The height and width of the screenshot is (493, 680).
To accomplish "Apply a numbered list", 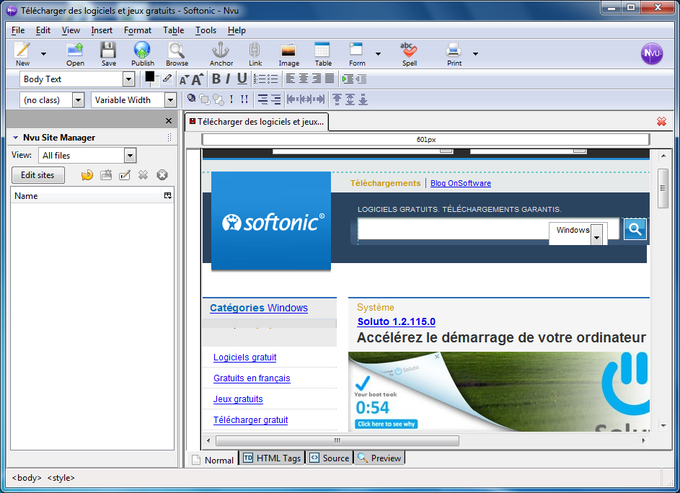I will pyautogui.click(x=259, y=79).
